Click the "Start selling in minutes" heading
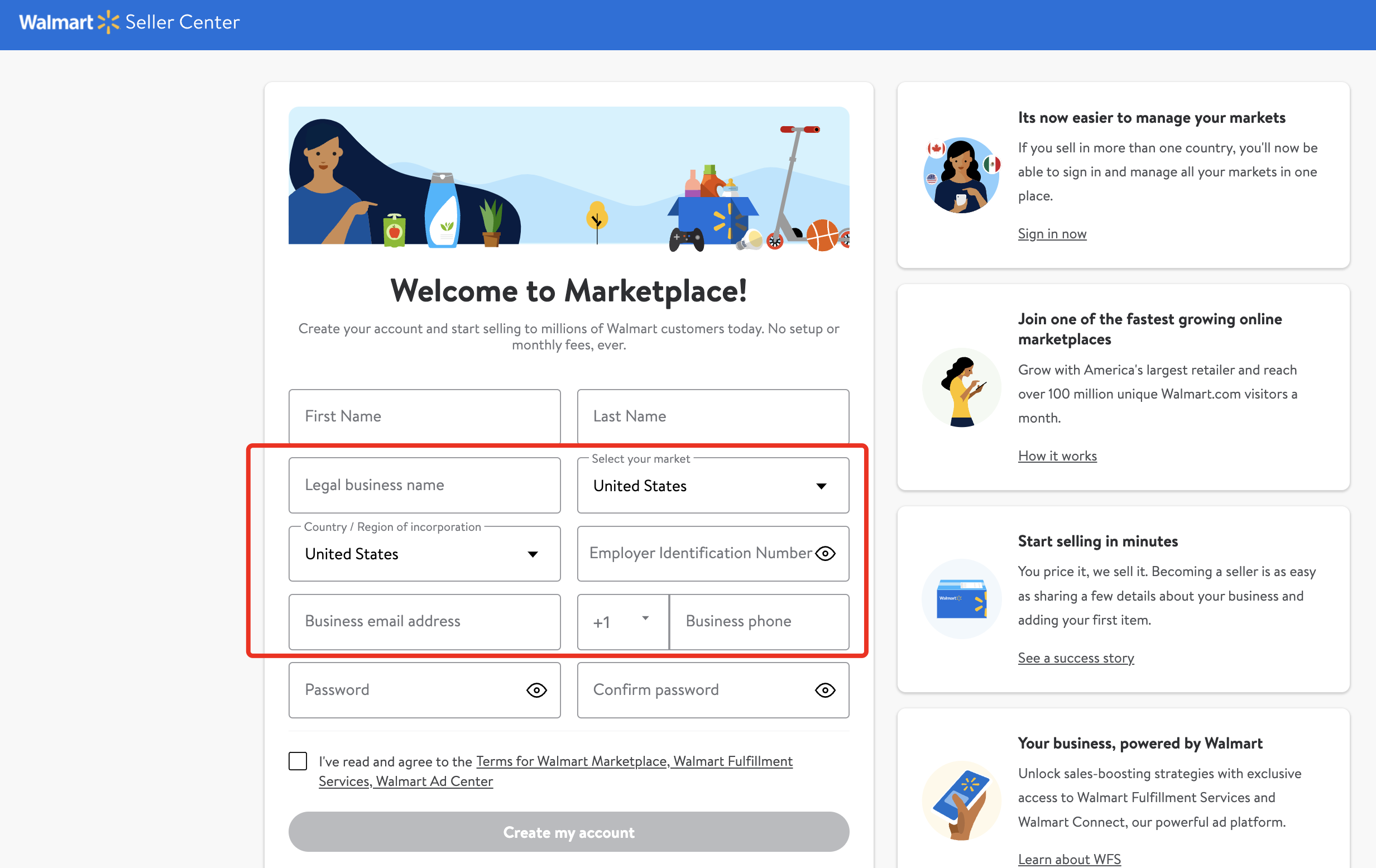Viewport: 1376px width, 868px height. coord(1097,541)
